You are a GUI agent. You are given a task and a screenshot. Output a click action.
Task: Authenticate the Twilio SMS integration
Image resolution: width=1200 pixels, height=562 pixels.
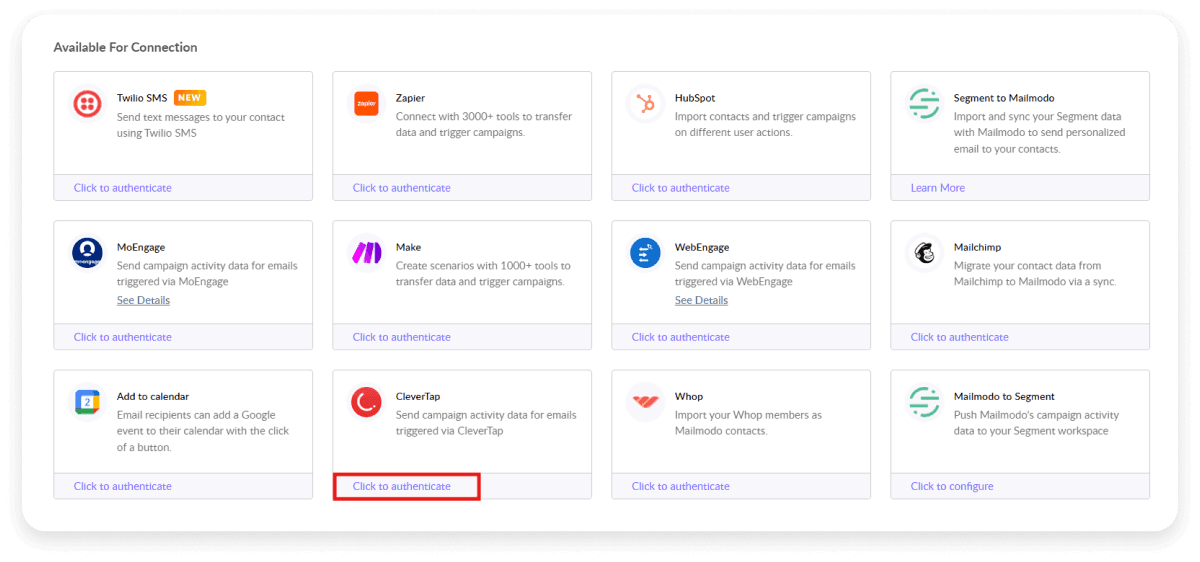click(x=122, y=188)
